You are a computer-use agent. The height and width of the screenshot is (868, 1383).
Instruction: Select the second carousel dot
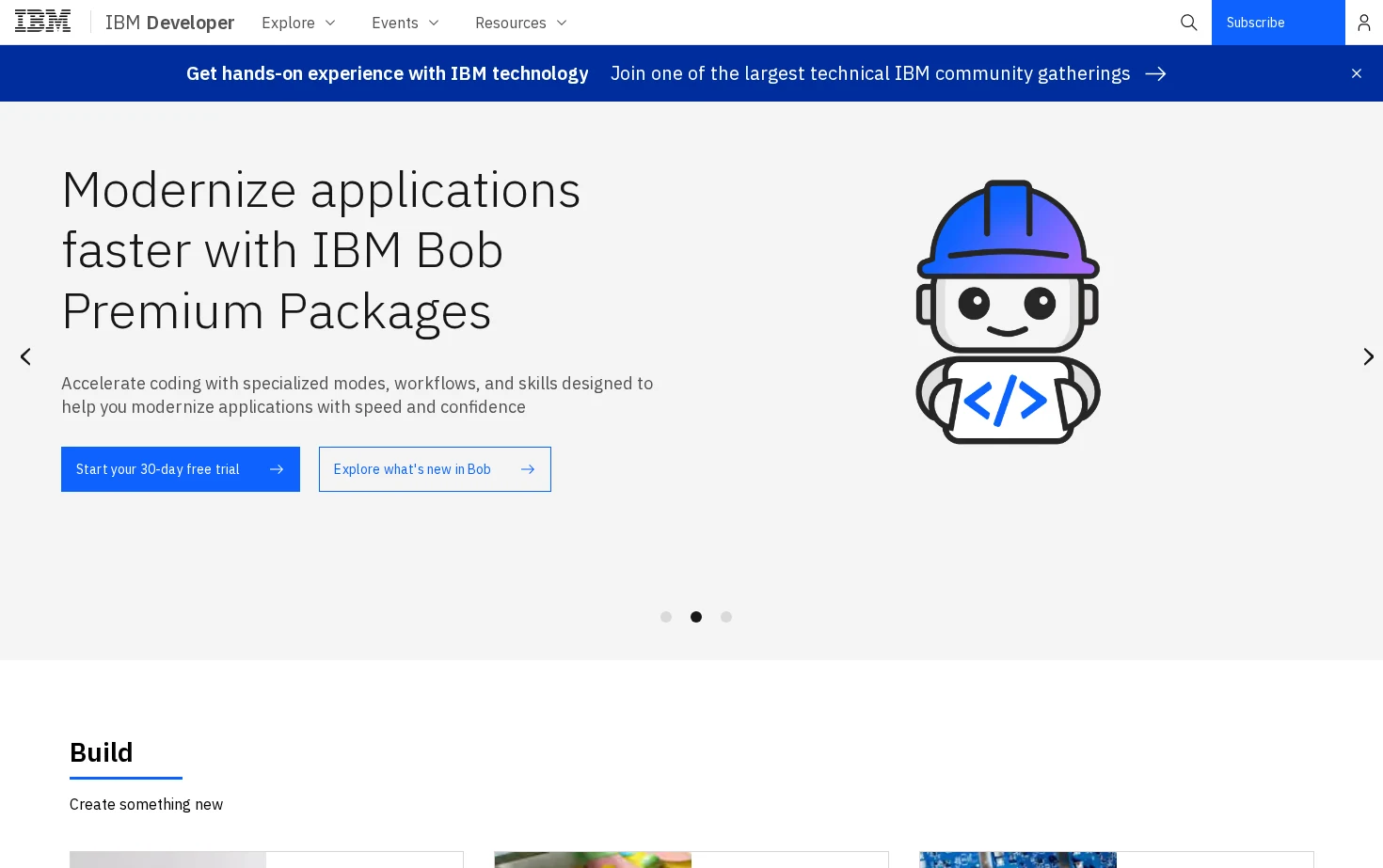point(696,617)
